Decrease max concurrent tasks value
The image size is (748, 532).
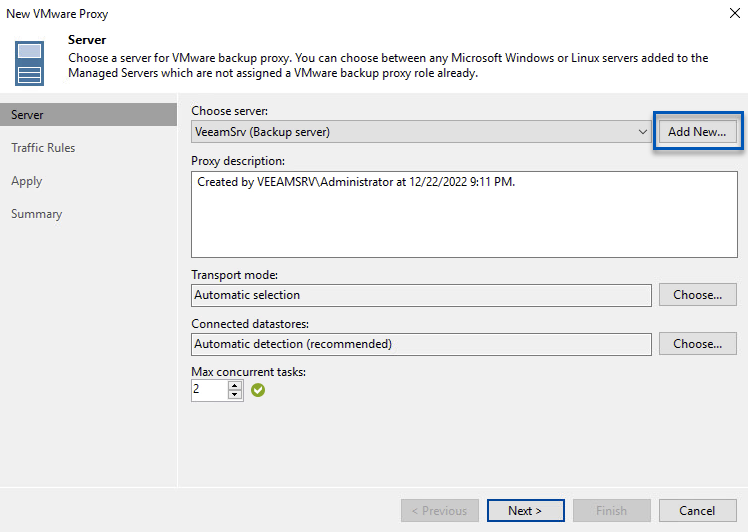click(235, 395)
